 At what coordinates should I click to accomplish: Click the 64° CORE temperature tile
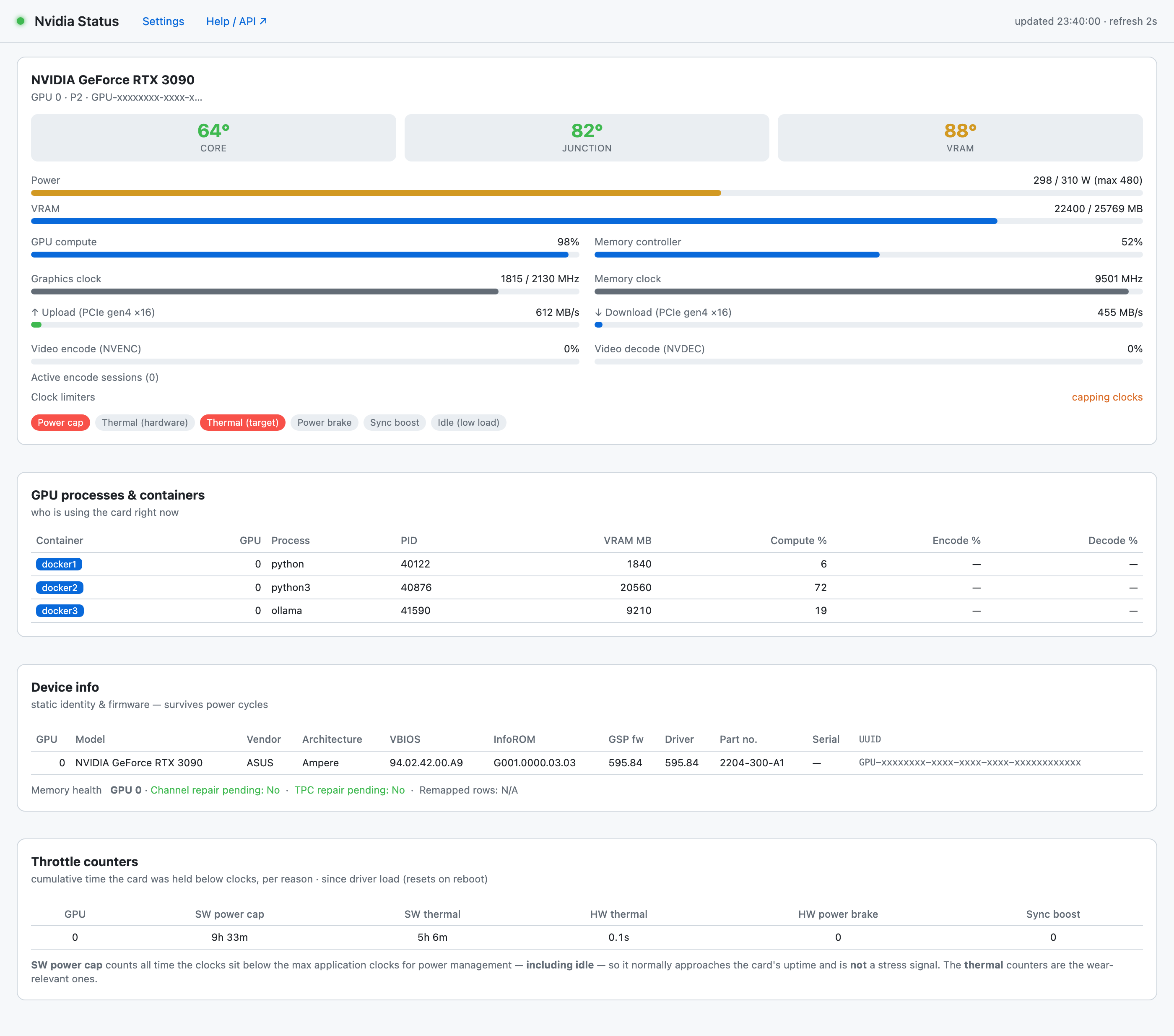click(x=213, y=138)
